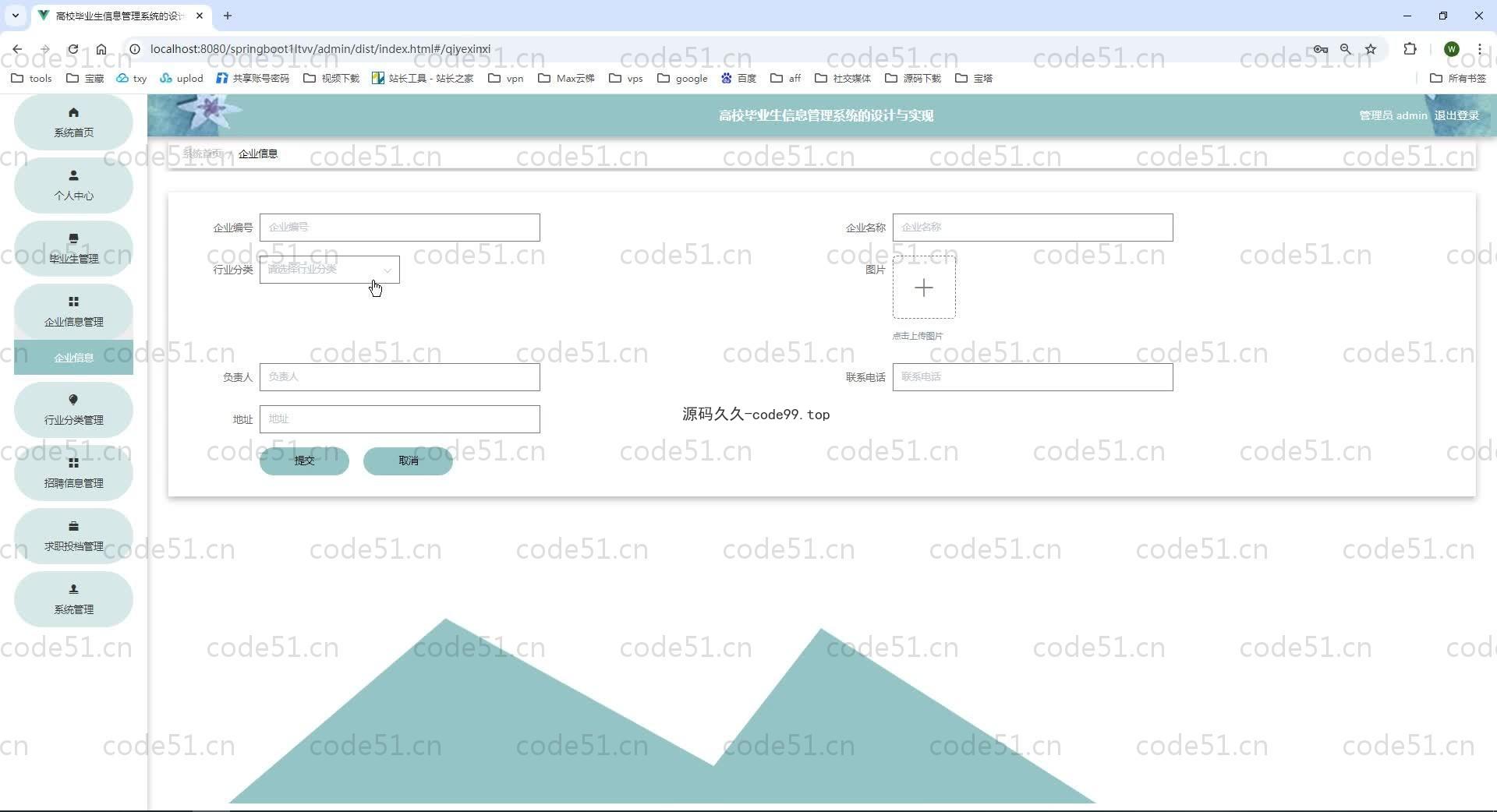The image size is (1497, 812).
Task: Open the uplod bookmark
Action: coord(182,78)
